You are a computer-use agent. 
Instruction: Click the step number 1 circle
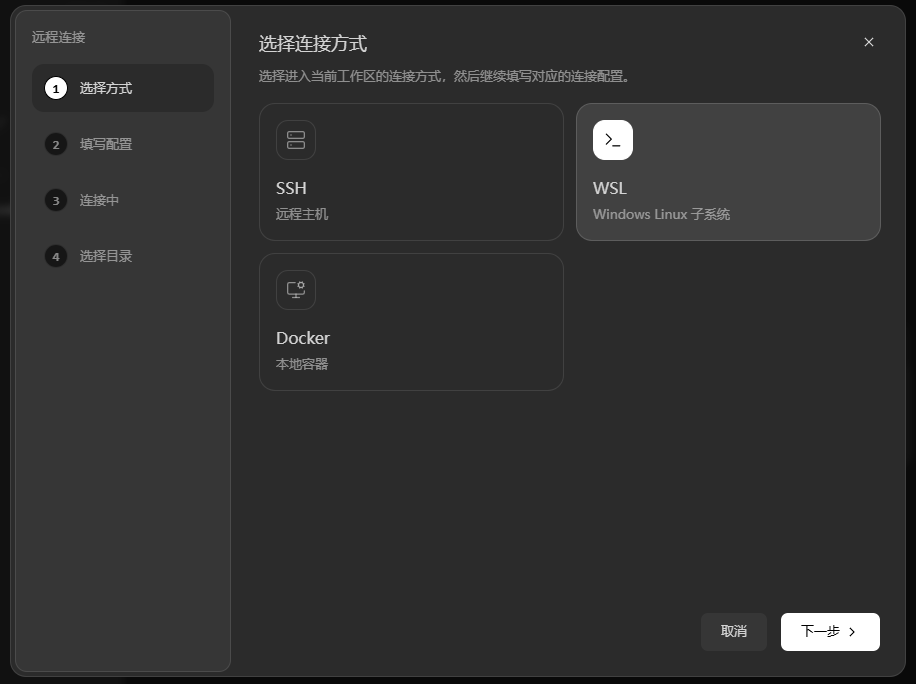(56, 88)
